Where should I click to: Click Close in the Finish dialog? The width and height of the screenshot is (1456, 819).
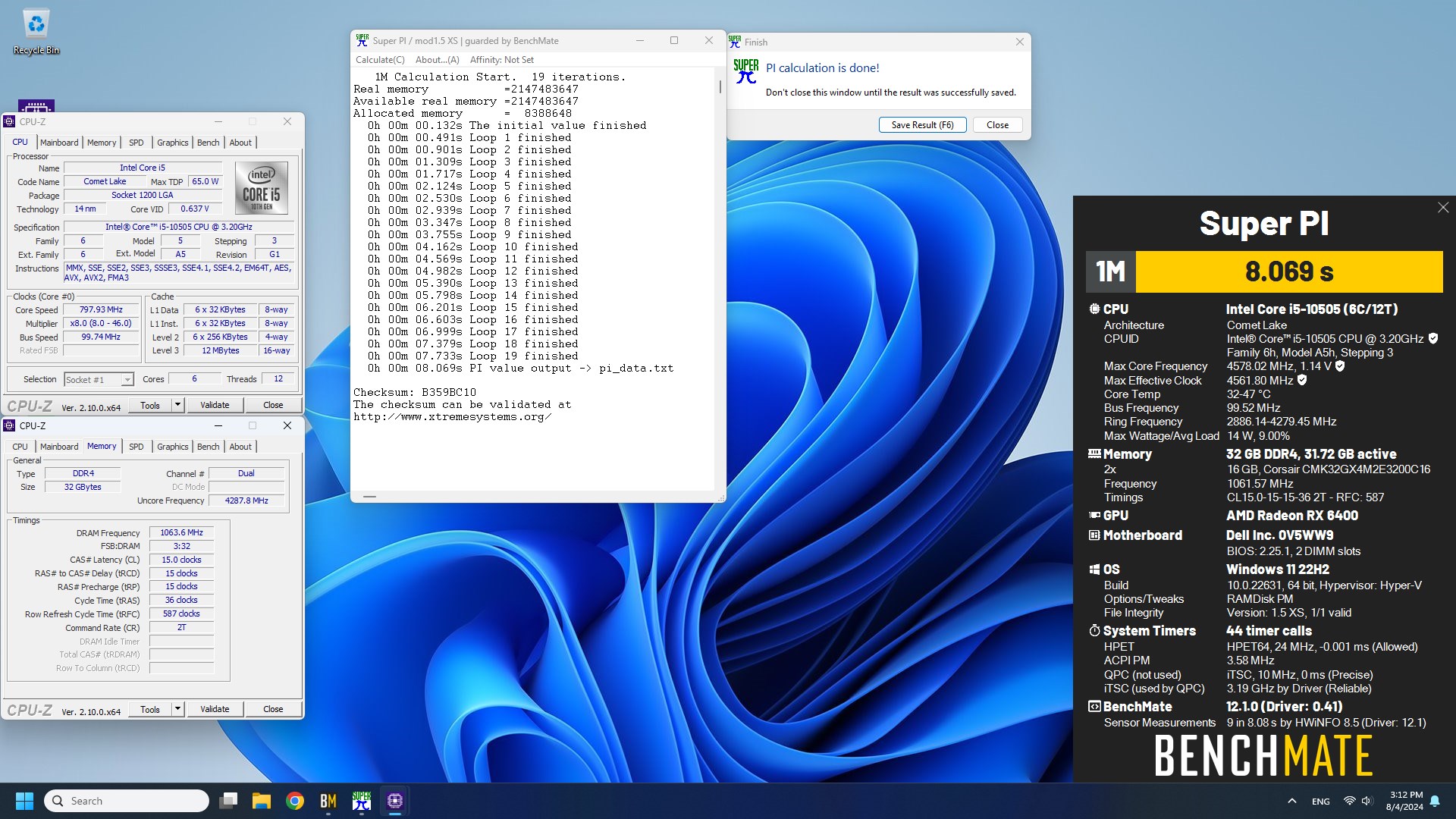pos(997,125)
